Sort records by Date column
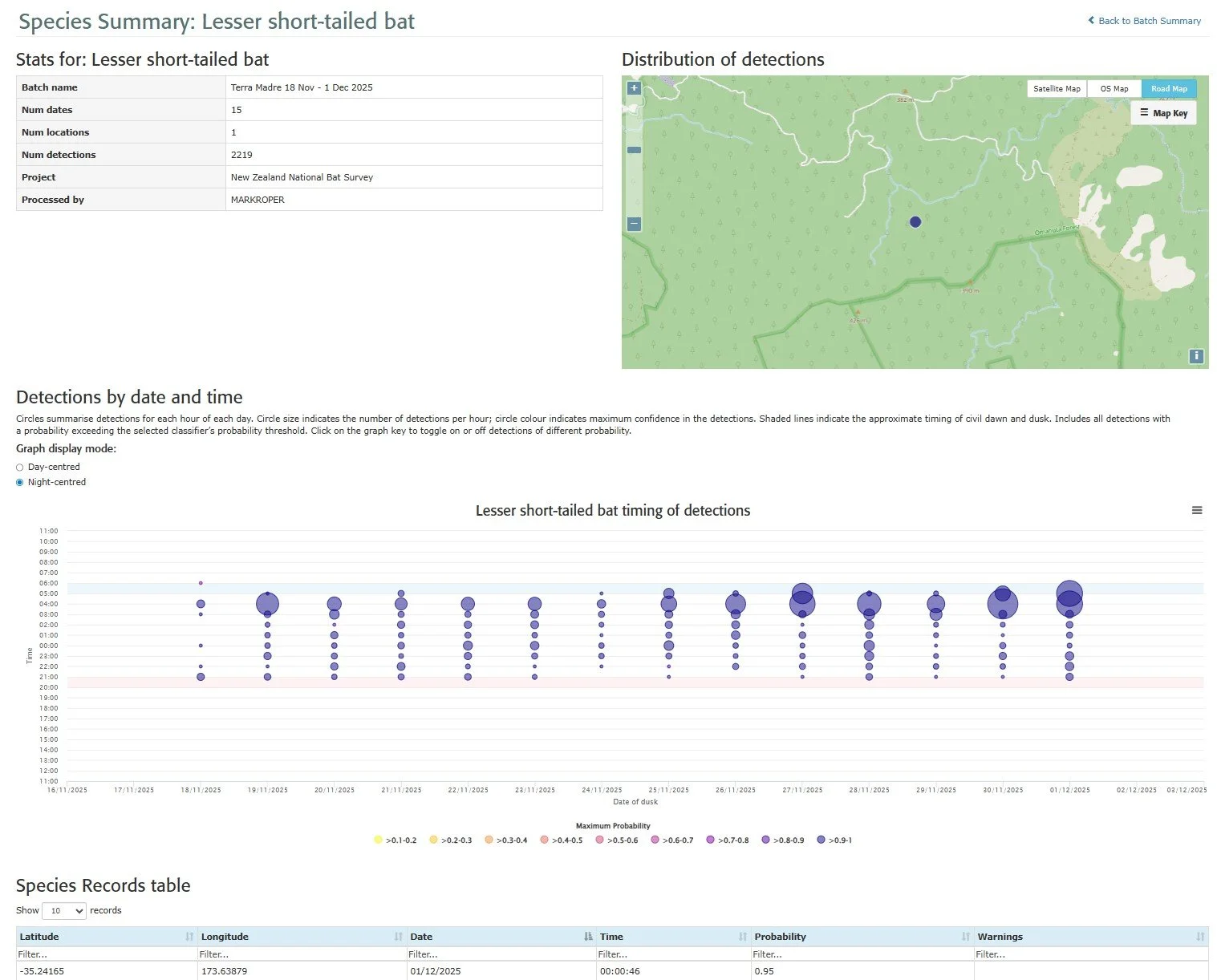Viewport: 1217px width, 980px height. (588, 937)
